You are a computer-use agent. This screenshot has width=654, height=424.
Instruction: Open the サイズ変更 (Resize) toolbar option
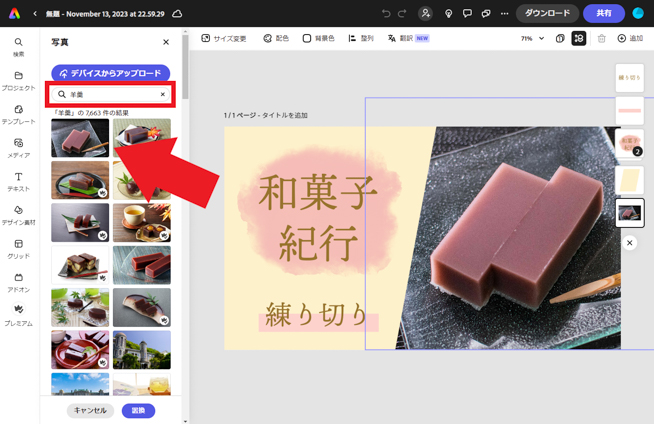(x=224, y=39)
